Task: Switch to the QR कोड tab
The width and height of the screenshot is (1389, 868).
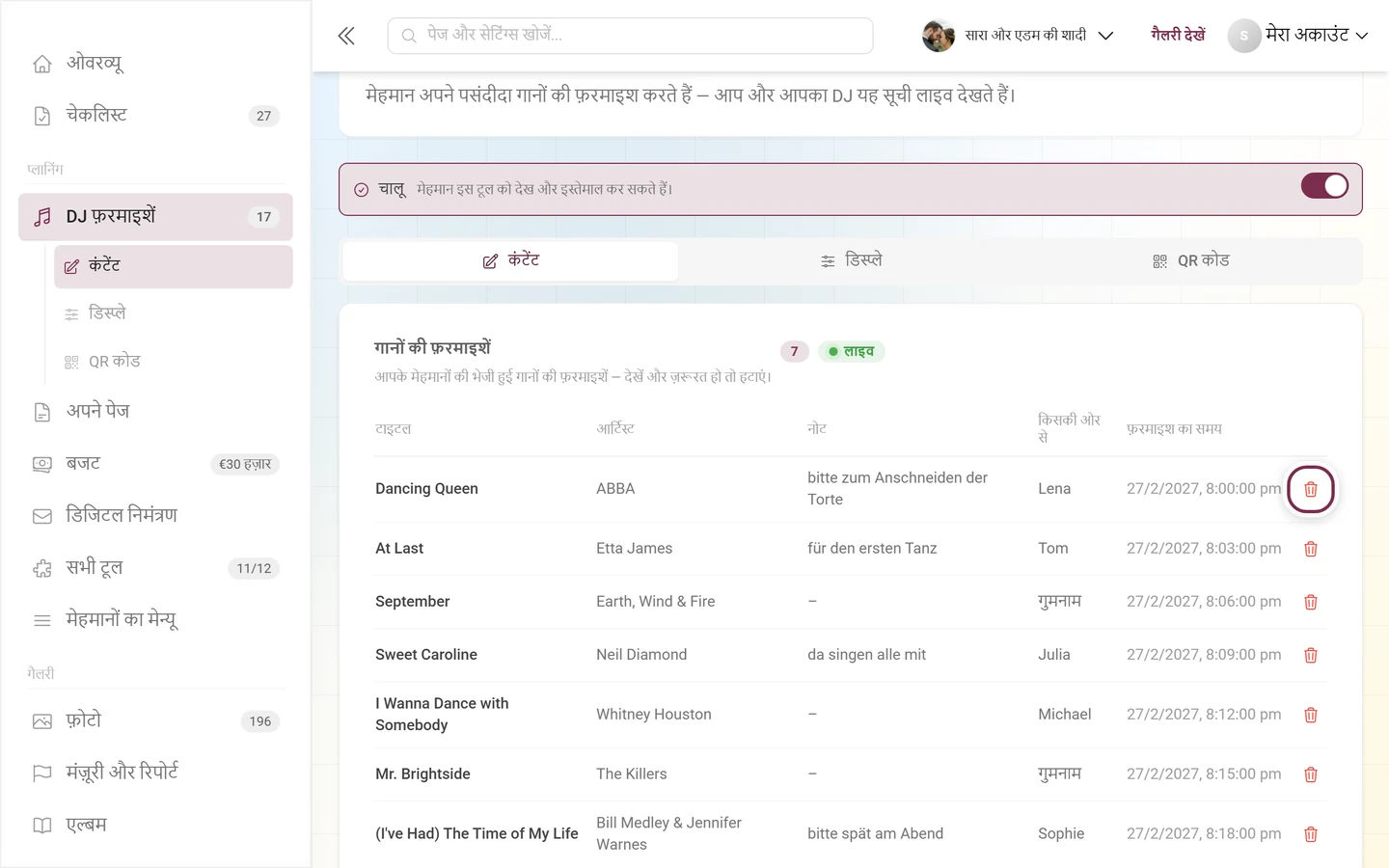Action: coord(1190,260)
